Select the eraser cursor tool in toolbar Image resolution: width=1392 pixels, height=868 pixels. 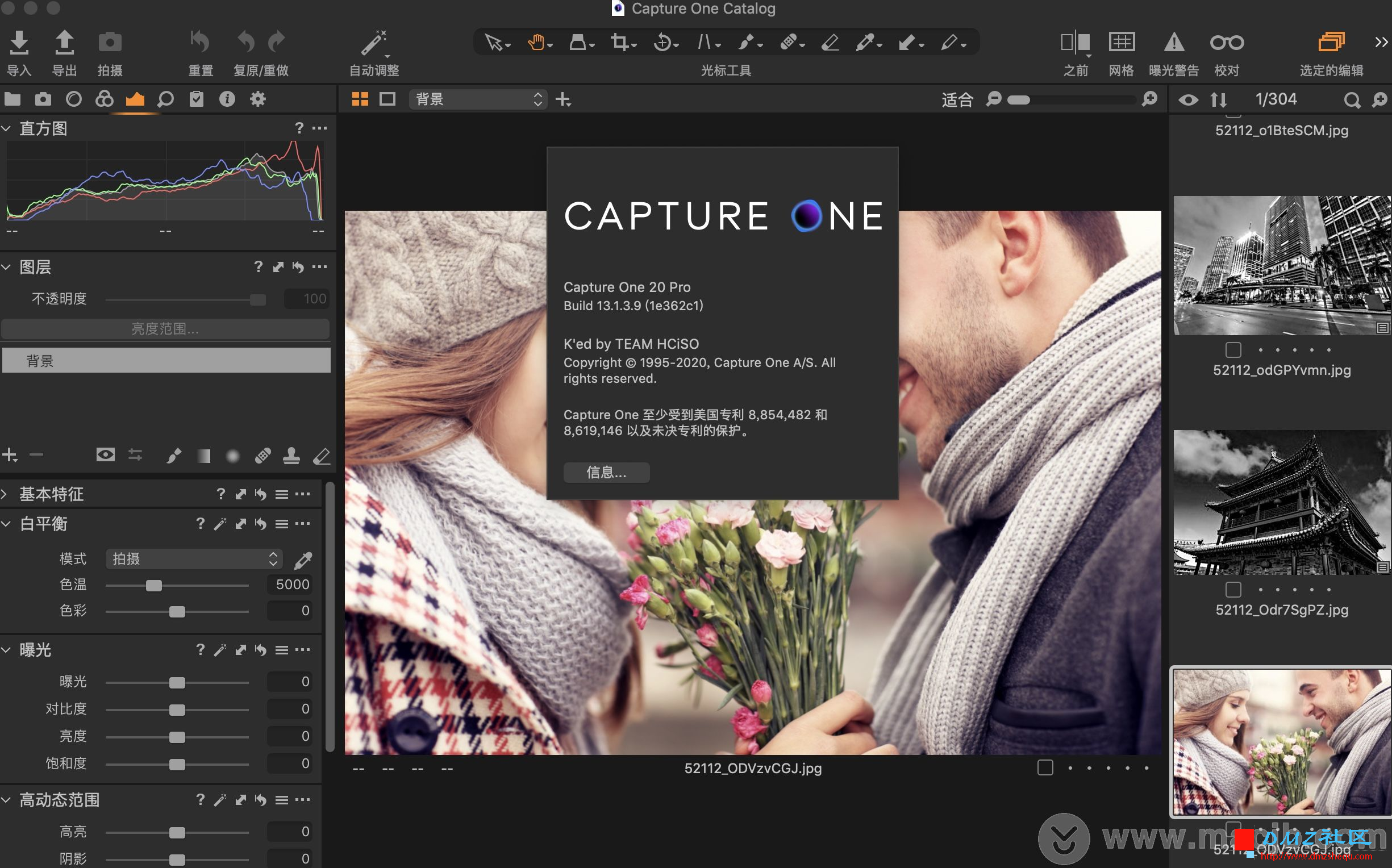coord(830,42)
